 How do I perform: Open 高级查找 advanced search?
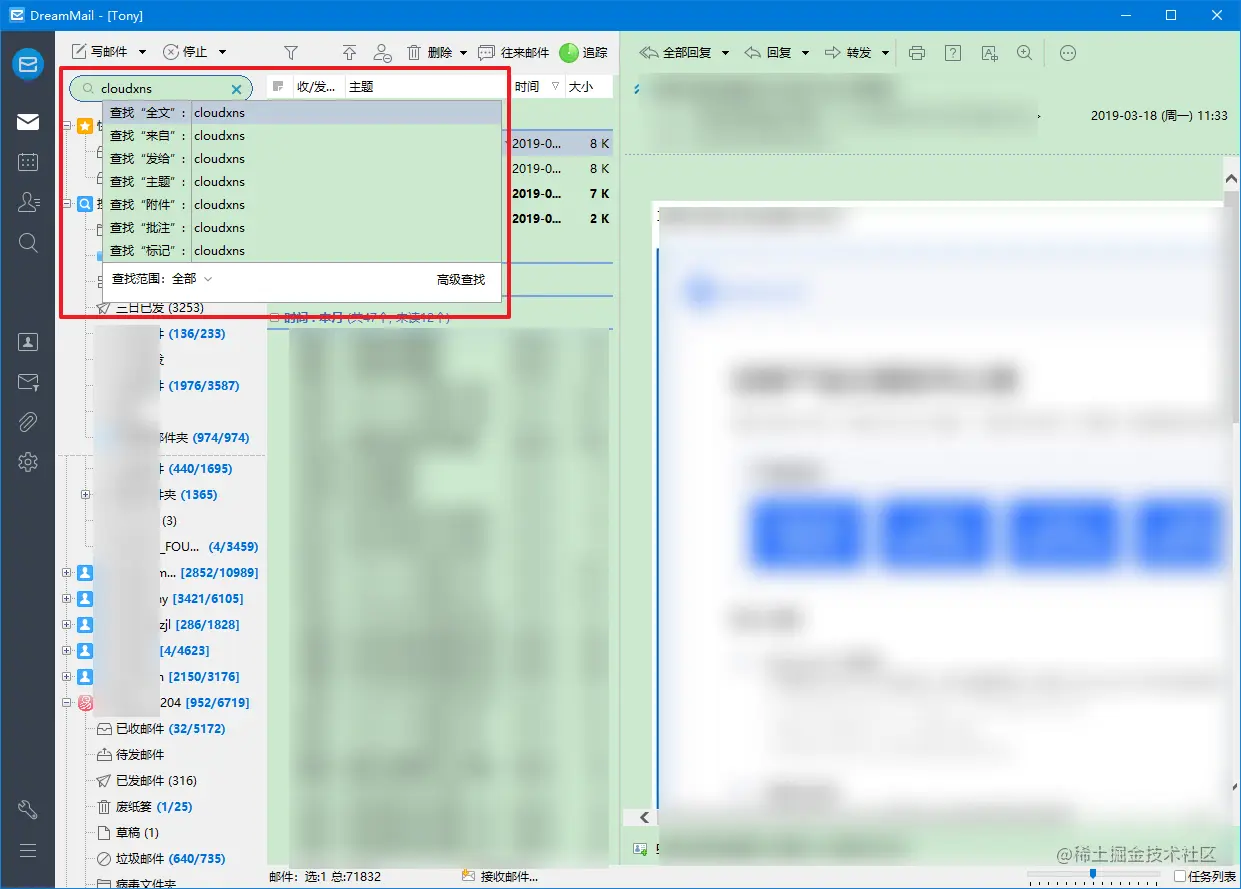461,280
